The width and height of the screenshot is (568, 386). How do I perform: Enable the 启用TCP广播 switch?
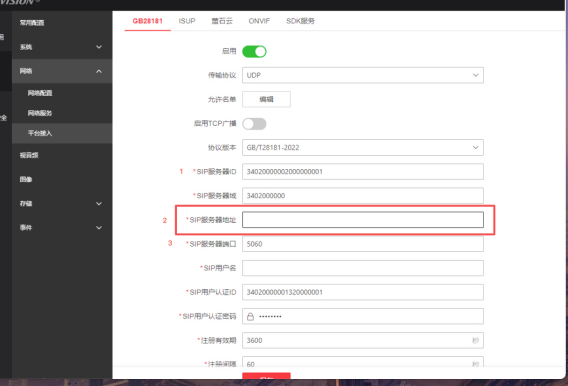254,124
